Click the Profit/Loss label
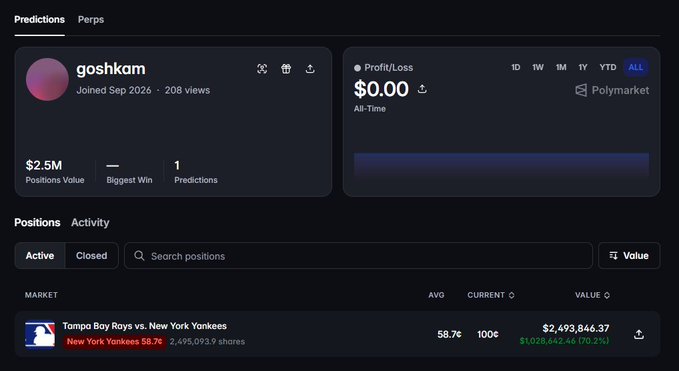The width and height of the screenshot is (679, 371). pos(388,68)
